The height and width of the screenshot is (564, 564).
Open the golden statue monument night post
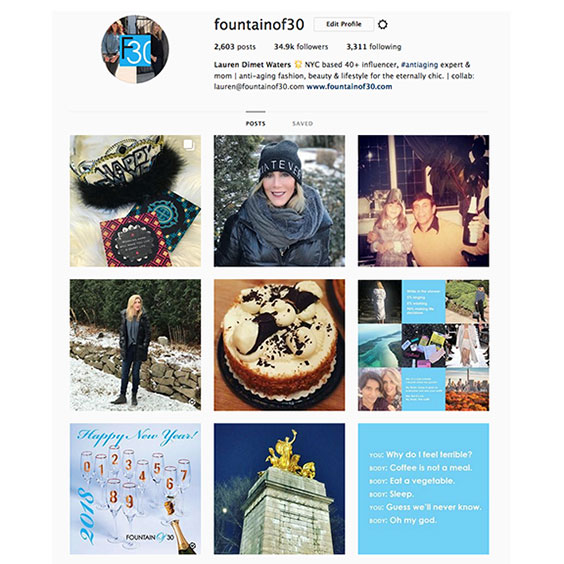click(x=279, y=489)
